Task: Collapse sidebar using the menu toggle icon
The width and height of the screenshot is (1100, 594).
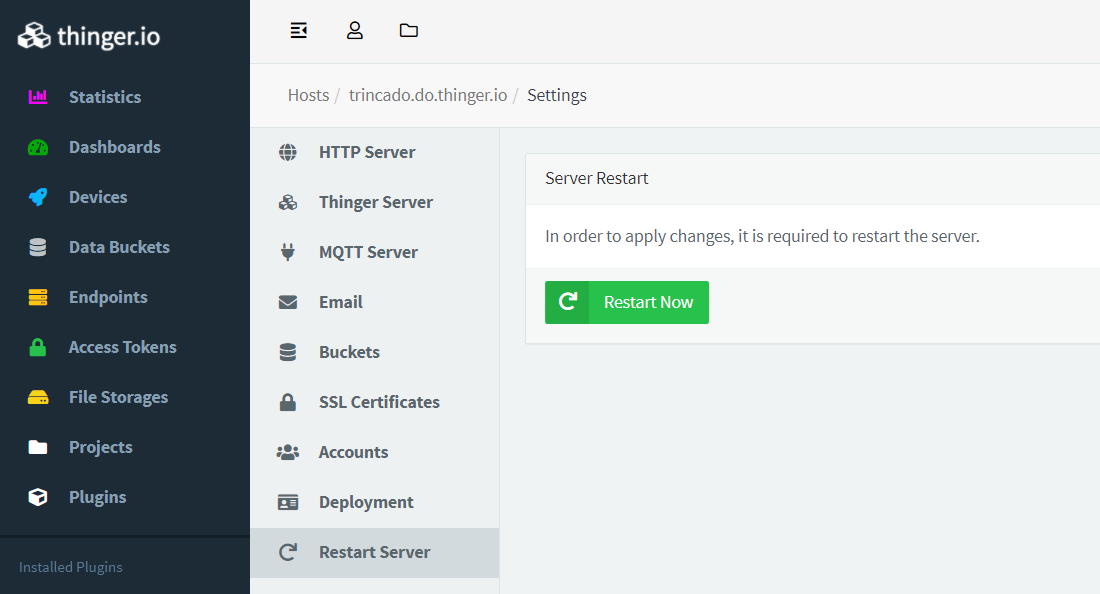Action: tap(298, 31)
